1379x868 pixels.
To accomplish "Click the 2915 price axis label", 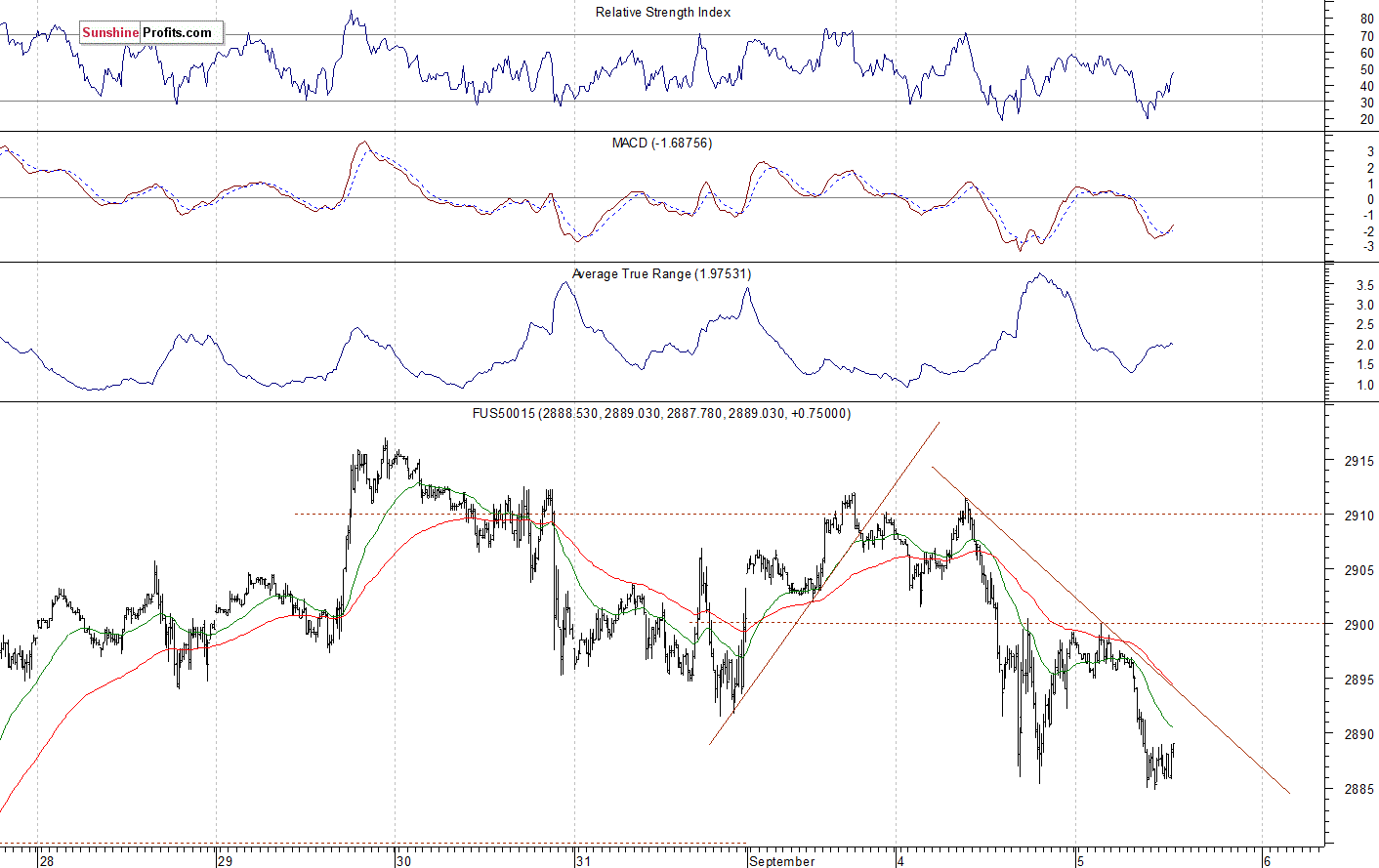I will tap(1359, 461).
